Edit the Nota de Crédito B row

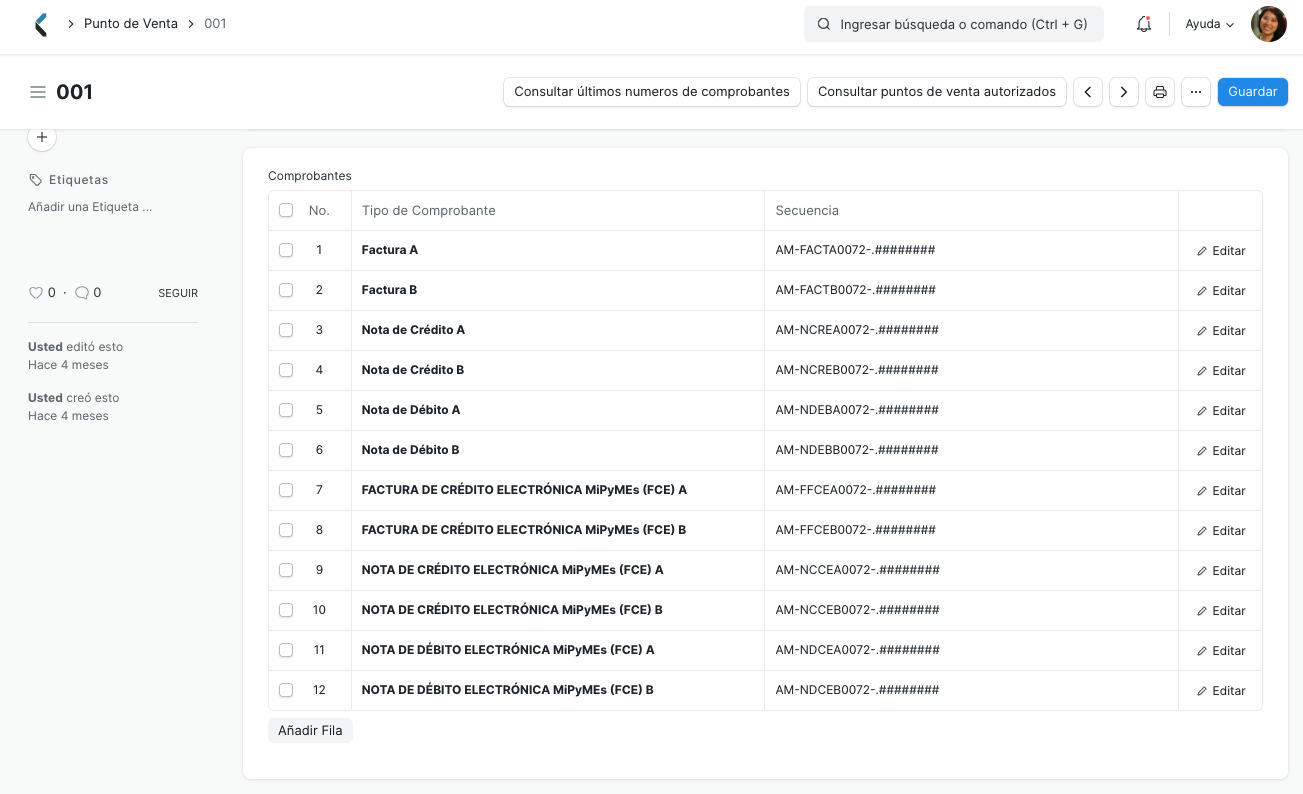click(x=1221, y=371)
